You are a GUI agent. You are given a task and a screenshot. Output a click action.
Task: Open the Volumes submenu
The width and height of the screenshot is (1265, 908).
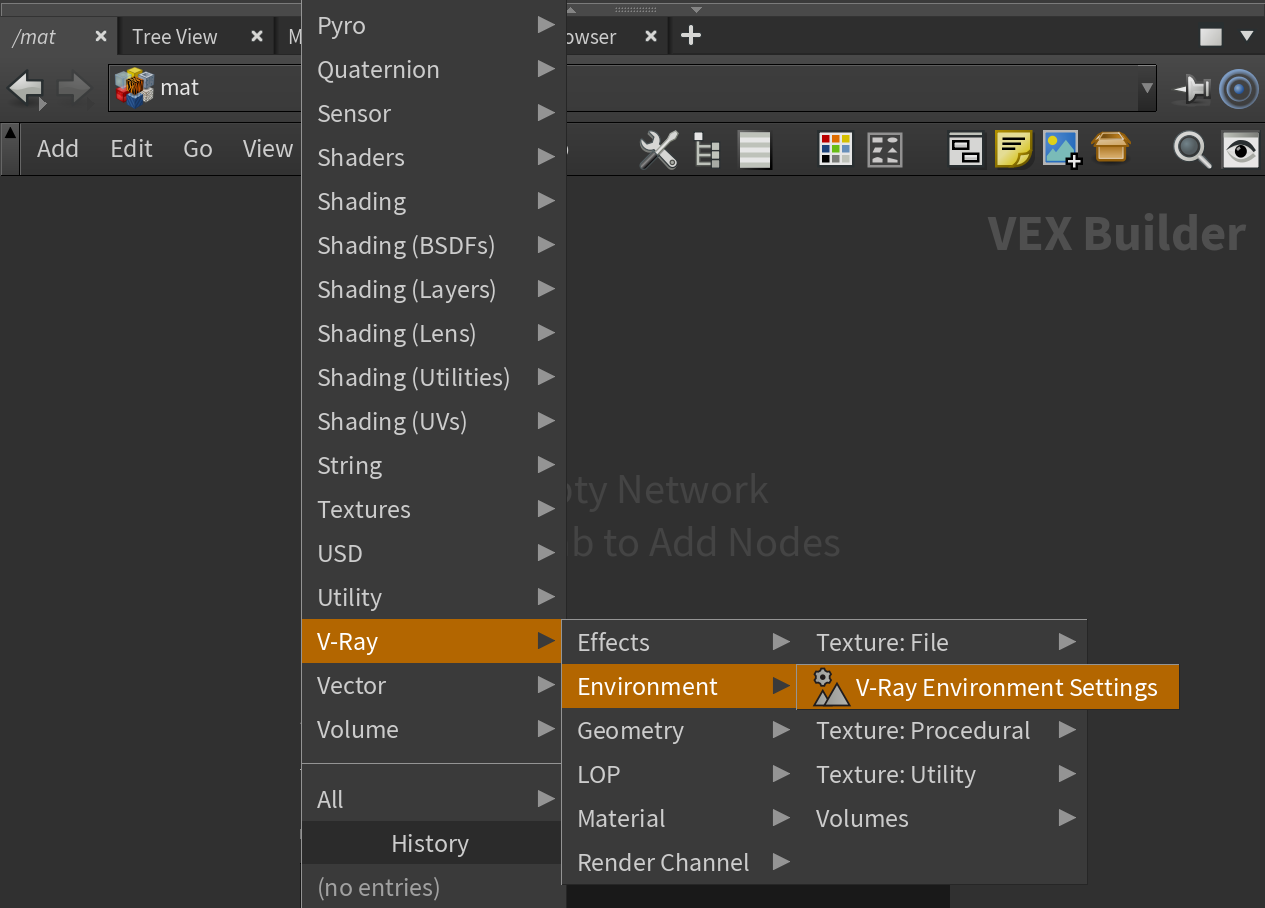[x=942, y=818]
